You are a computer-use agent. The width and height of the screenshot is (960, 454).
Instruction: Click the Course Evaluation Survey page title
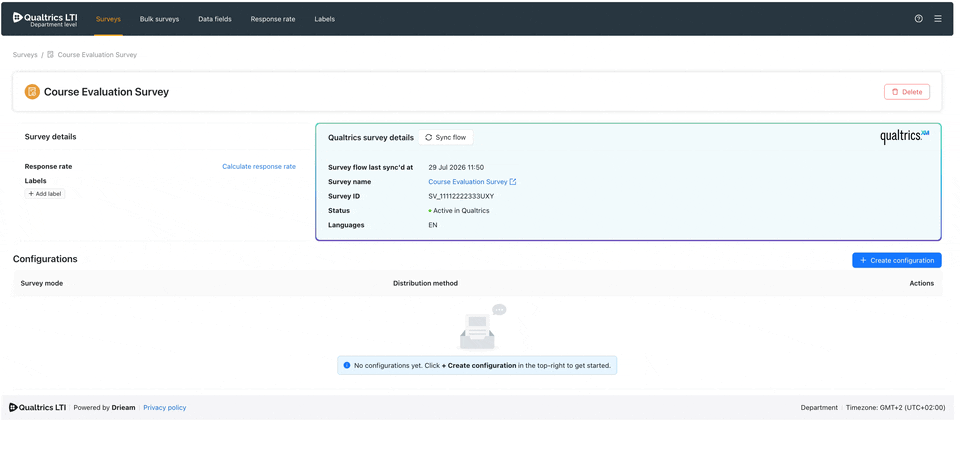tap(107, 92)
